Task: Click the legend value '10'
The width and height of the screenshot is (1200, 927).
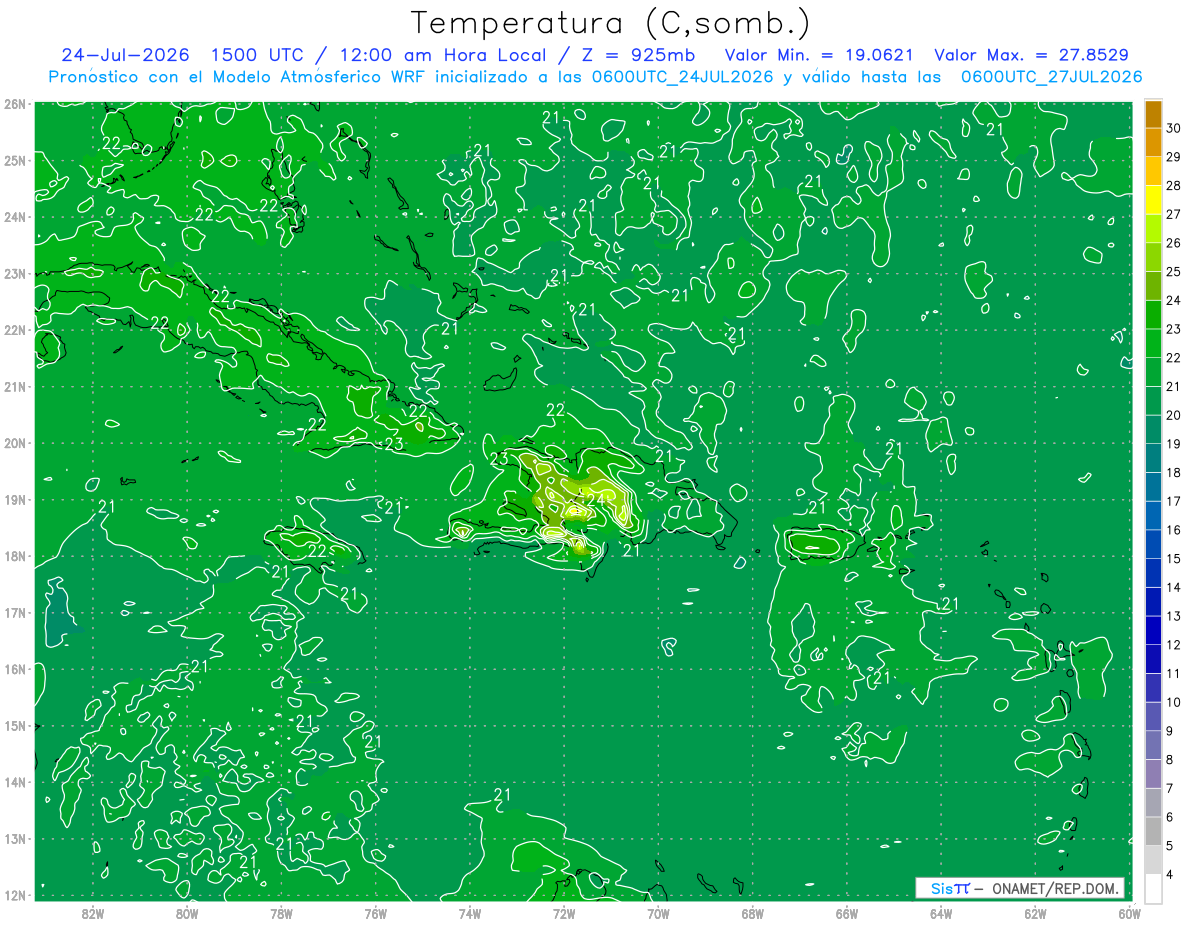Action: tap(1173, 702)
